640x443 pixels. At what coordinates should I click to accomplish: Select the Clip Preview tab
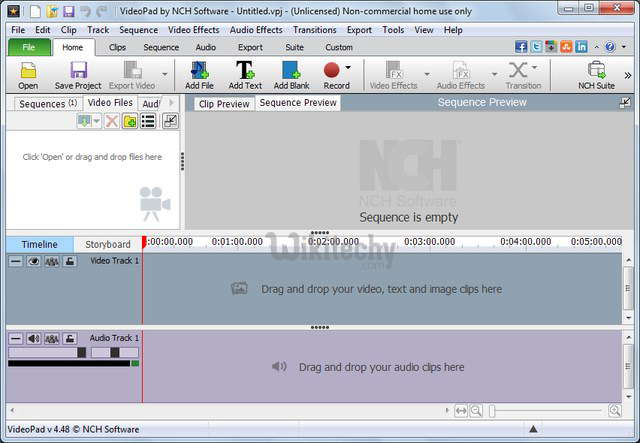223,104
